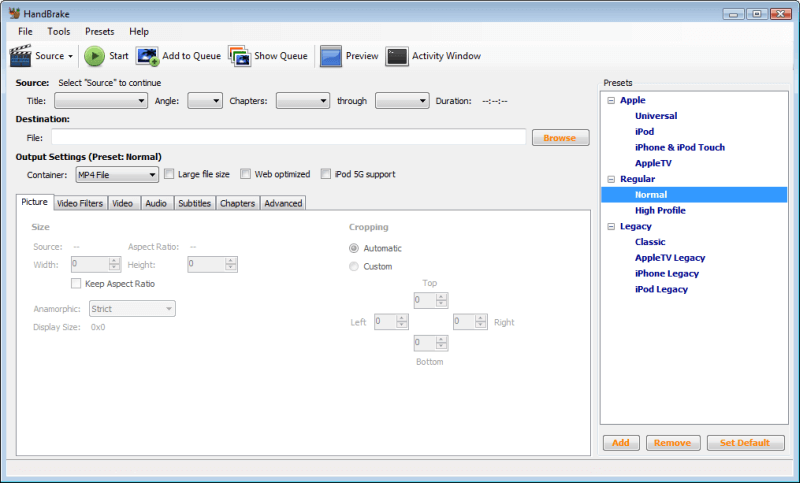Click the Add to Queue icon
This screenshot has height=483, width=800.
click(147, 56)
